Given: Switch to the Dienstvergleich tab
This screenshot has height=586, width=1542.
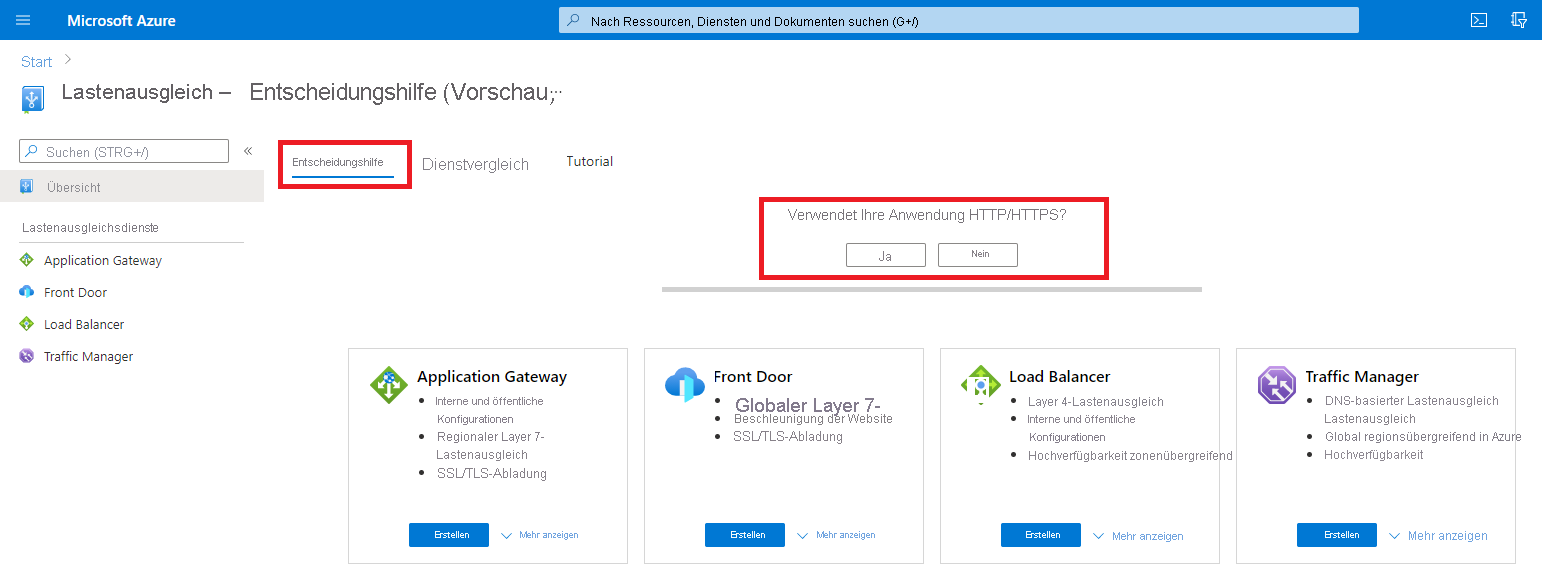Looking at the screenshot, I should (x=475, y=164).
